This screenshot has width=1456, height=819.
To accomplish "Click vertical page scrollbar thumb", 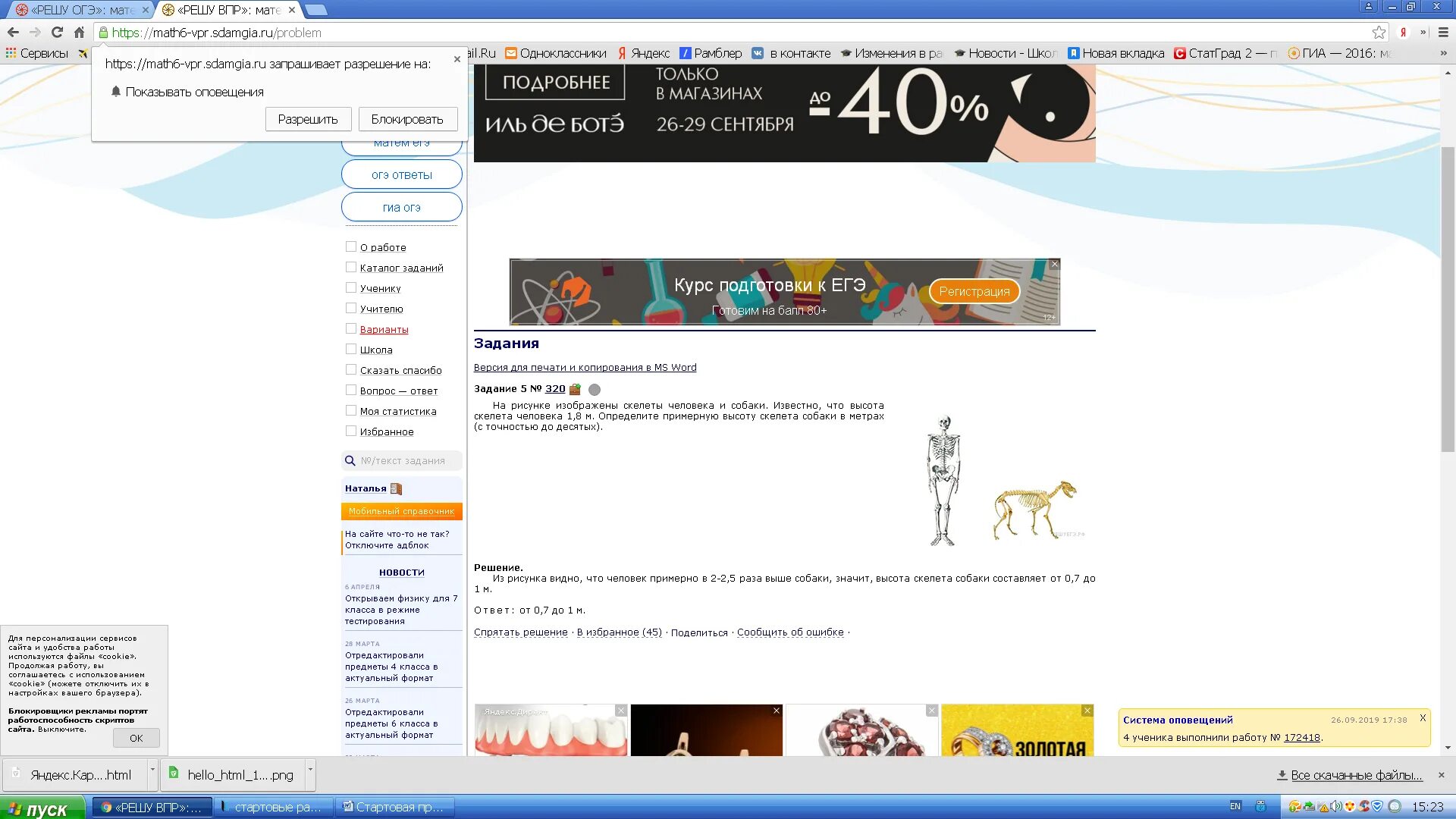I will click(x=1448, y=300).
